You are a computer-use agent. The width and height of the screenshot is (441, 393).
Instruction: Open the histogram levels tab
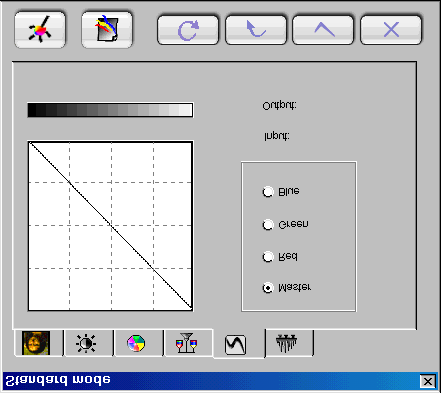click(x=287, y=343)
